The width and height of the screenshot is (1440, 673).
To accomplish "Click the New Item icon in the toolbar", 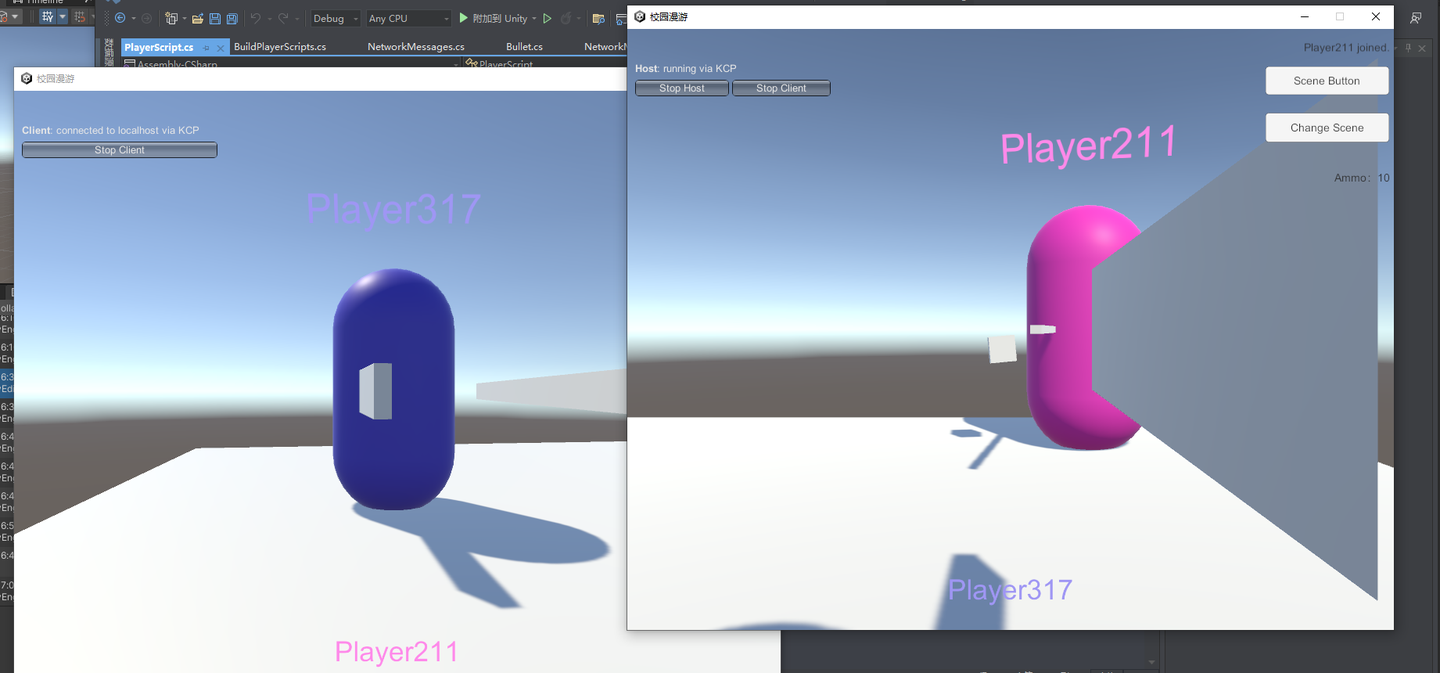I will click(x=171, y=17).
